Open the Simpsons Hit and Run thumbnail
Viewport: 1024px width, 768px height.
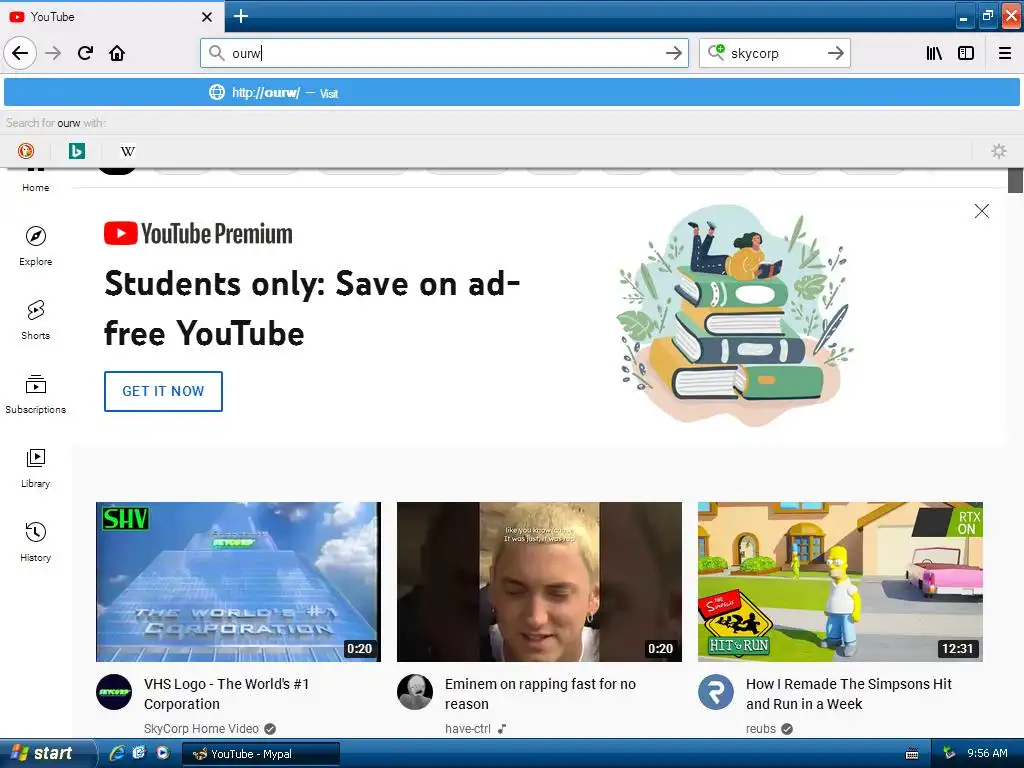(x=840, y=582)
